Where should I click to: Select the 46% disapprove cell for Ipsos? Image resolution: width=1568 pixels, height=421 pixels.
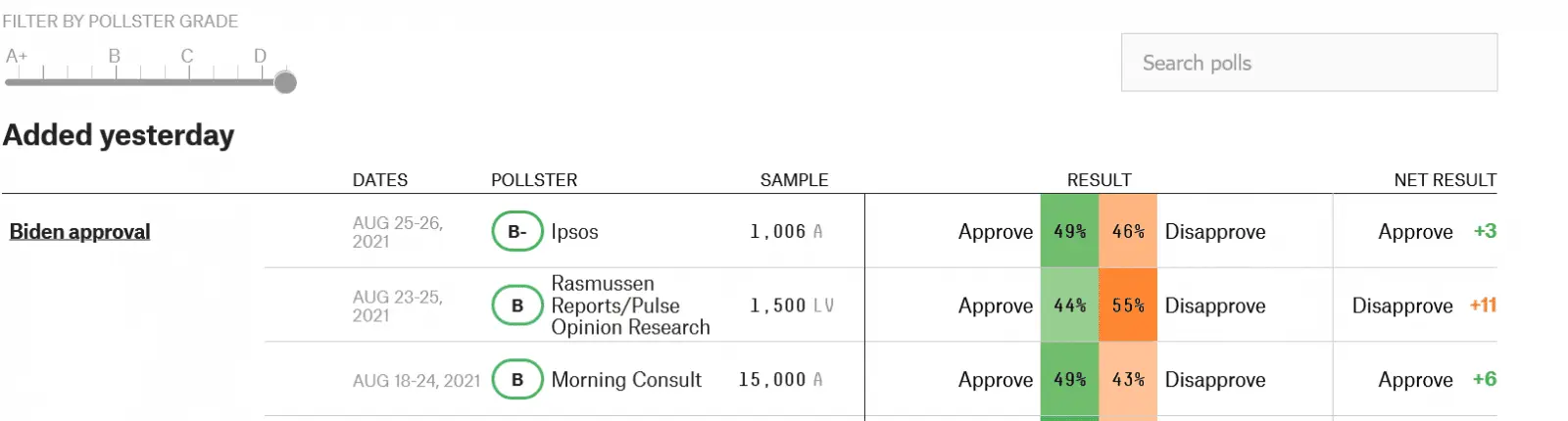(x=1128, y=232)
